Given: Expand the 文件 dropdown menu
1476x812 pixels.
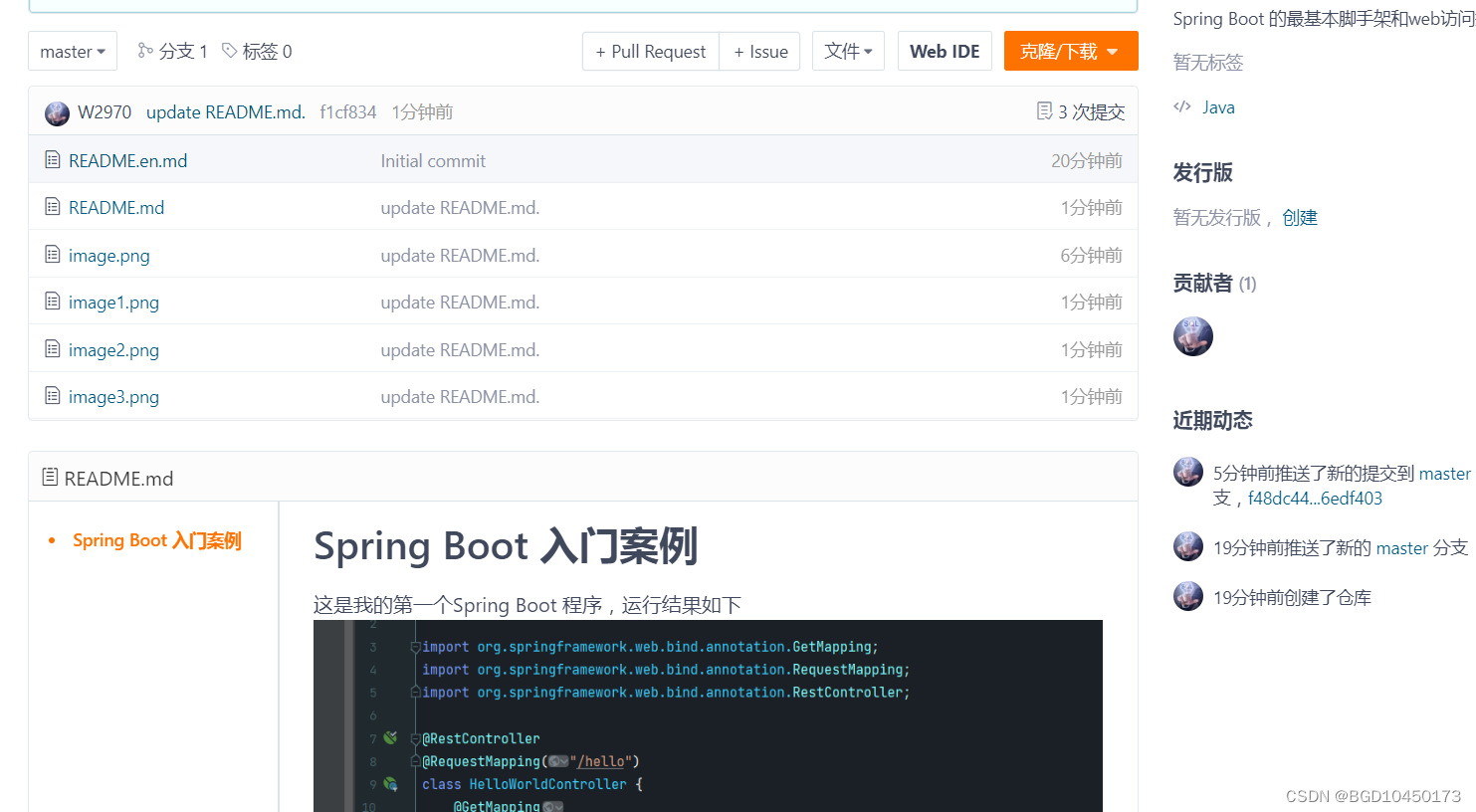Looking at the screenshot, I should [x=848, y=51].
